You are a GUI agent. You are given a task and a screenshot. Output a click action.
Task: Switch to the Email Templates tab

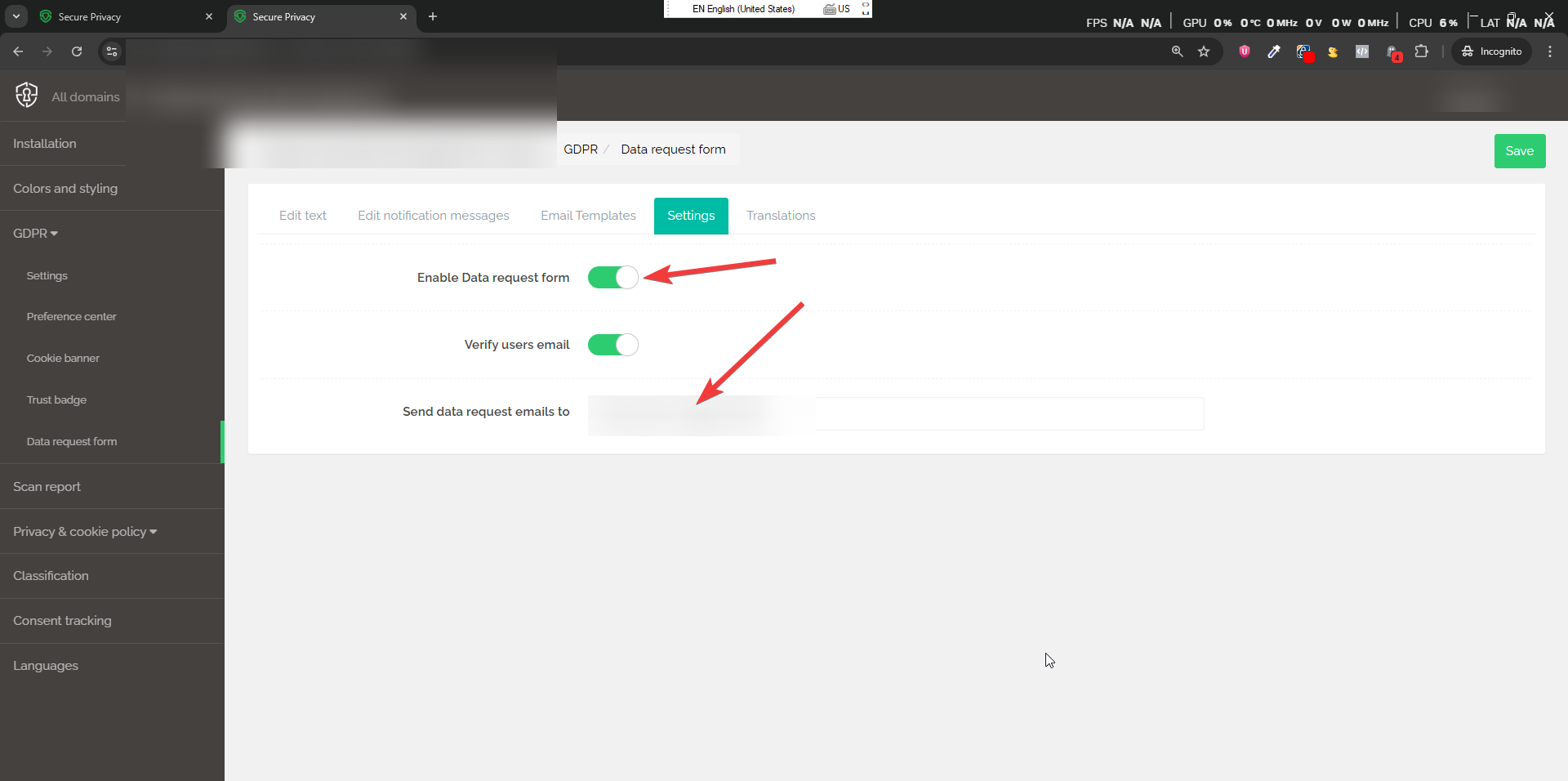point(588,215)
